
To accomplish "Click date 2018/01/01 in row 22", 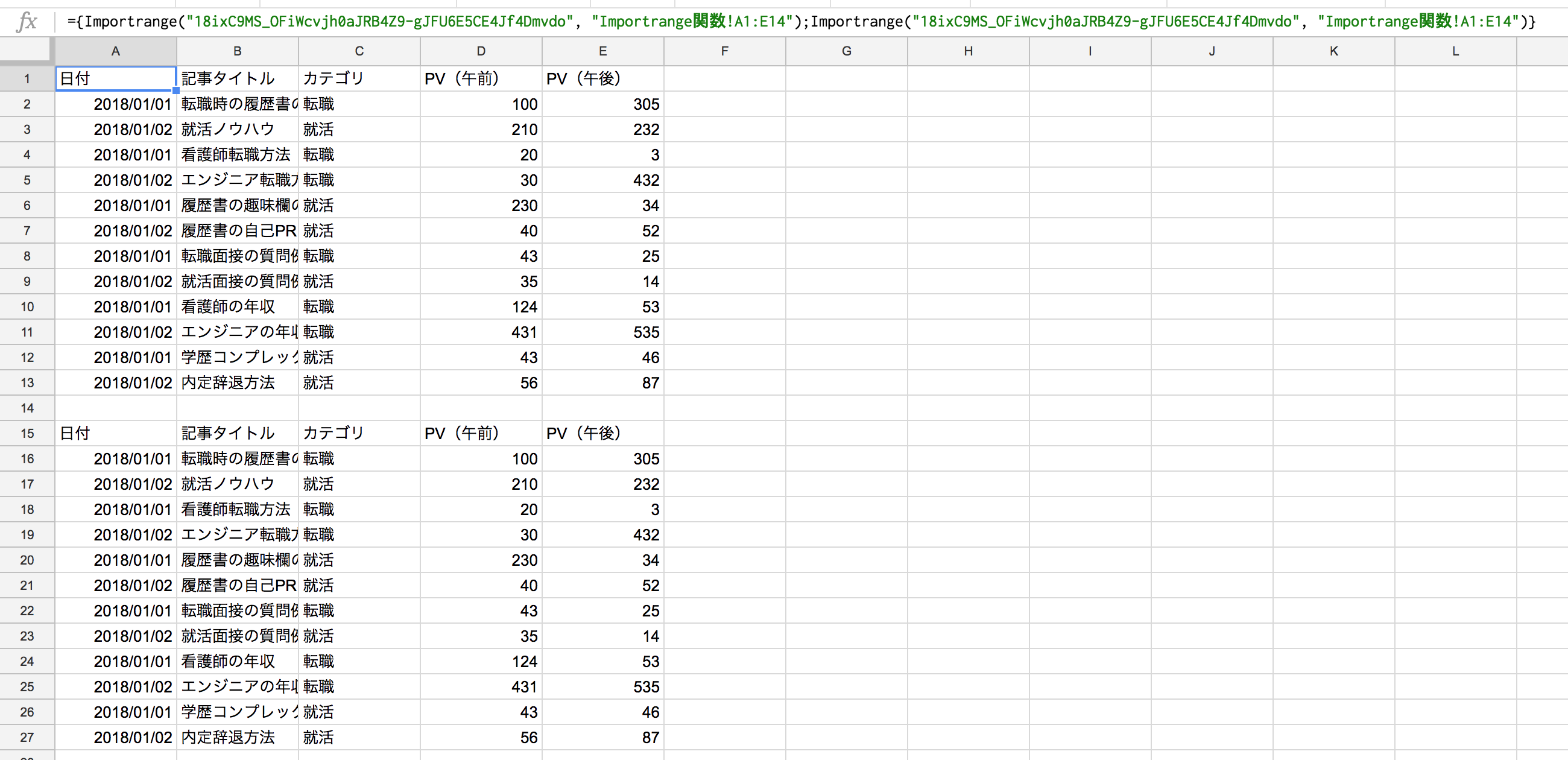I will click(116, 611).
